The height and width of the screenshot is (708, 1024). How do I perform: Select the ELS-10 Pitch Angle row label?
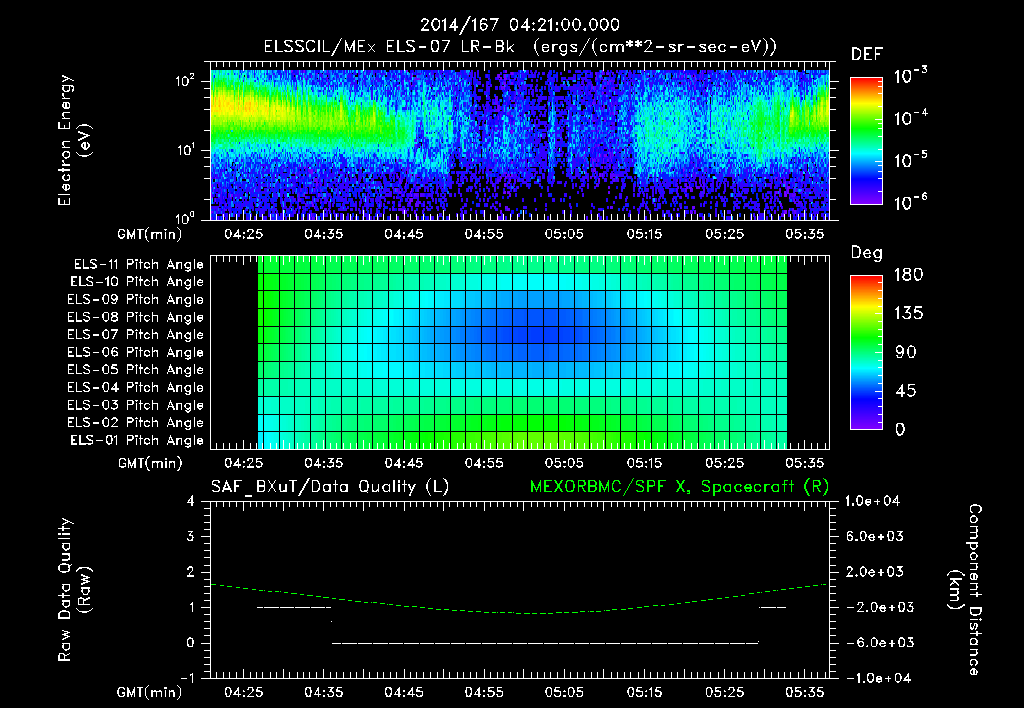tap(137, 282)
